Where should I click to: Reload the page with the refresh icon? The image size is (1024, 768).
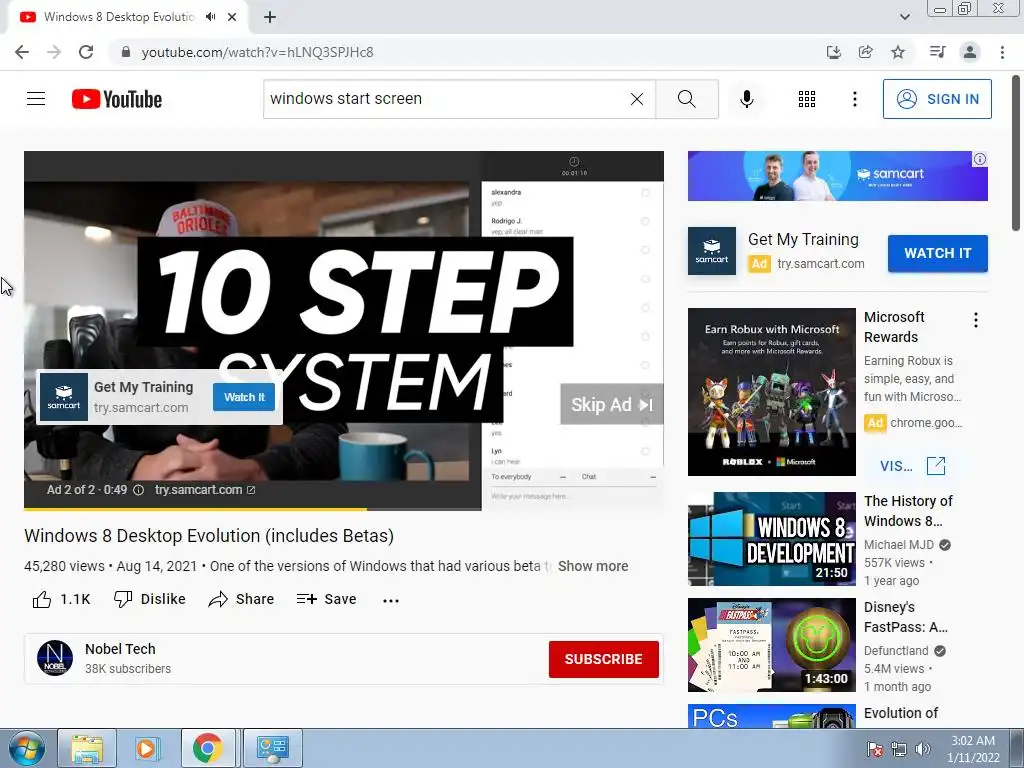(x=86, y=52)
